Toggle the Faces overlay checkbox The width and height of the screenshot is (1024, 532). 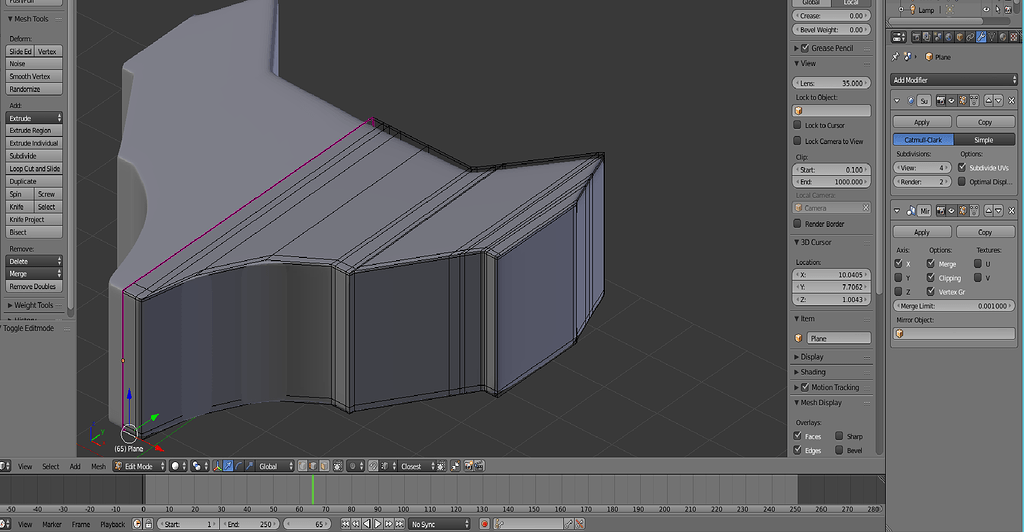[x=797, y=435]
